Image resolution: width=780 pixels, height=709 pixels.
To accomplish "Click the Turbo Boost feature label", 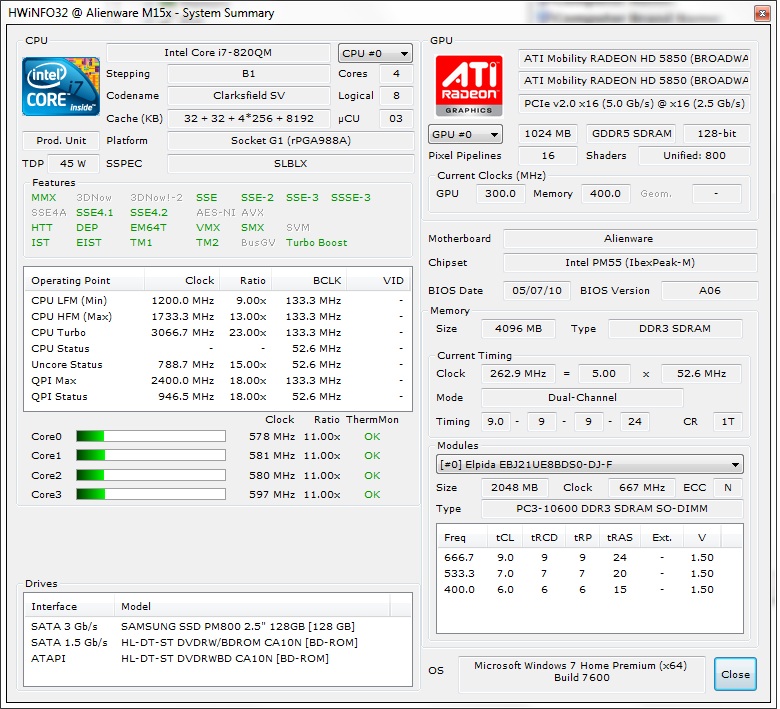I will 317,243.
